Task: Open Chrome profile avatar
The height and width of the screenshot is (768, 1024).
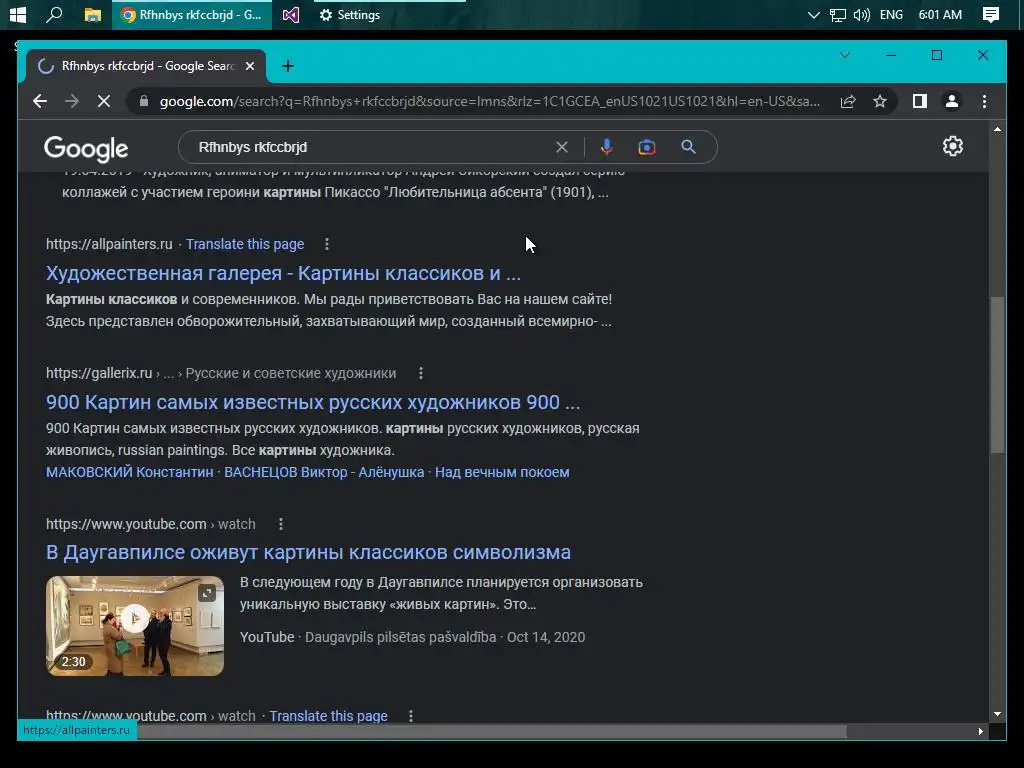Action: [952, 101]
